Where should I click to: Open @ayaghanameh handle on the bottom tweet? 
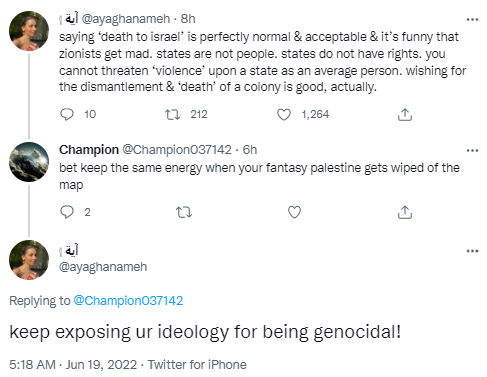coord(103,267)
